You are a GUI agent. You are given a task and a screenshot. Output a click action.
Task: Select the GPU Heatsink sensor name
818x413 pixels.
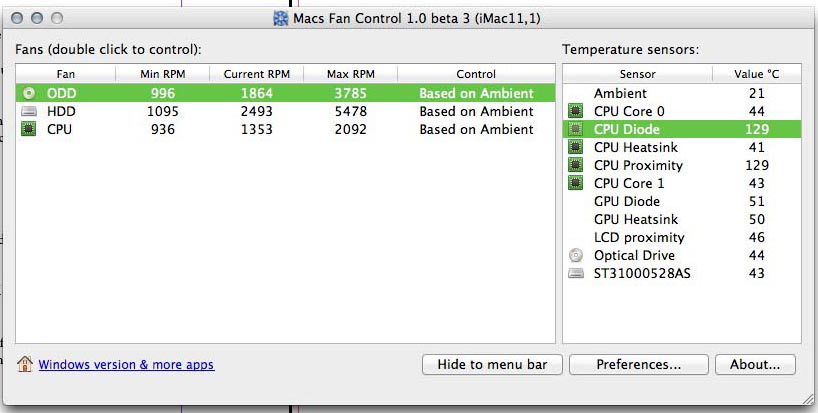coord(636,219)
